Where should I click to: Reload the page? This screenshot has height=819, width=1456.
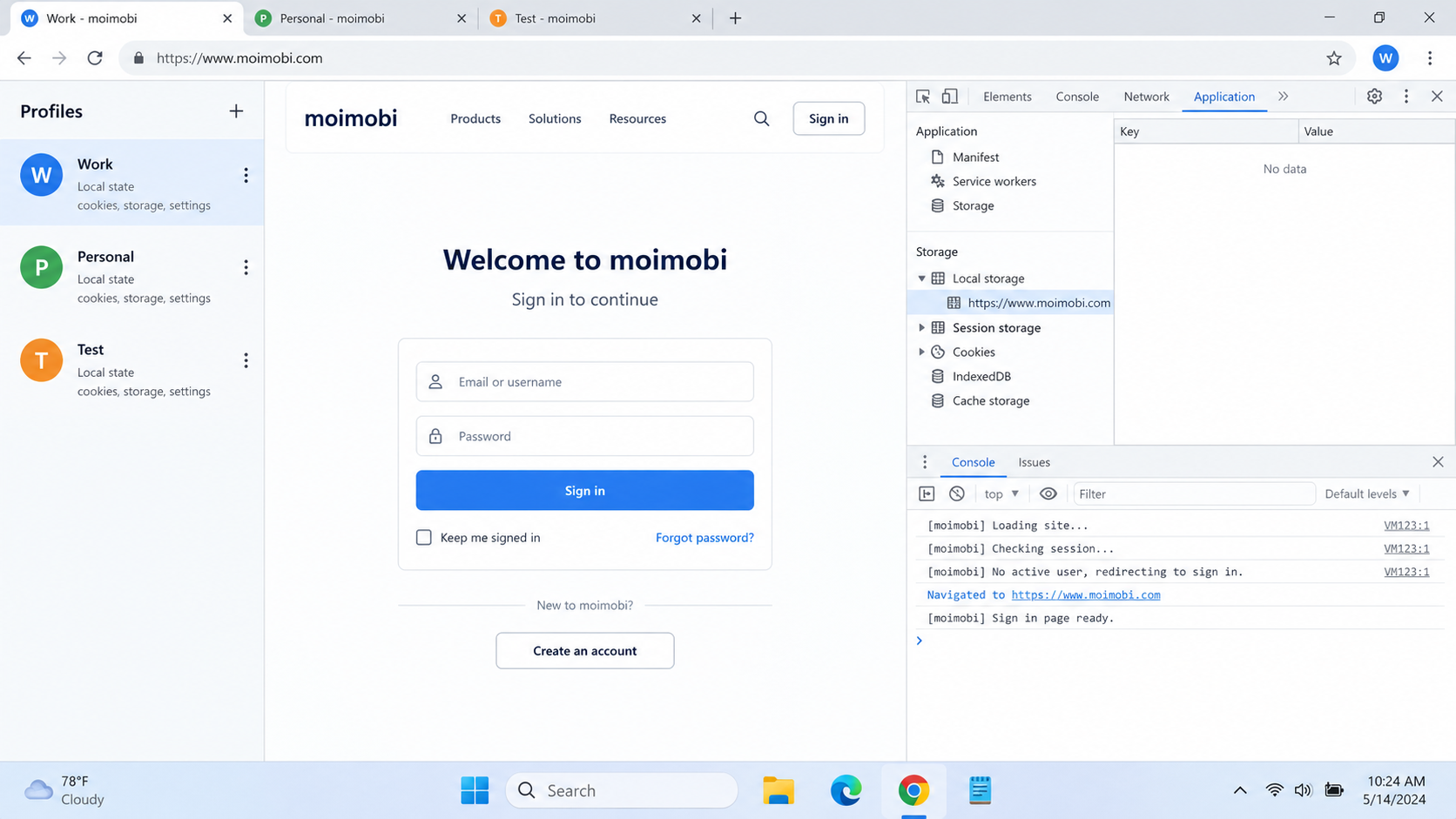click(x=95, y=58)
